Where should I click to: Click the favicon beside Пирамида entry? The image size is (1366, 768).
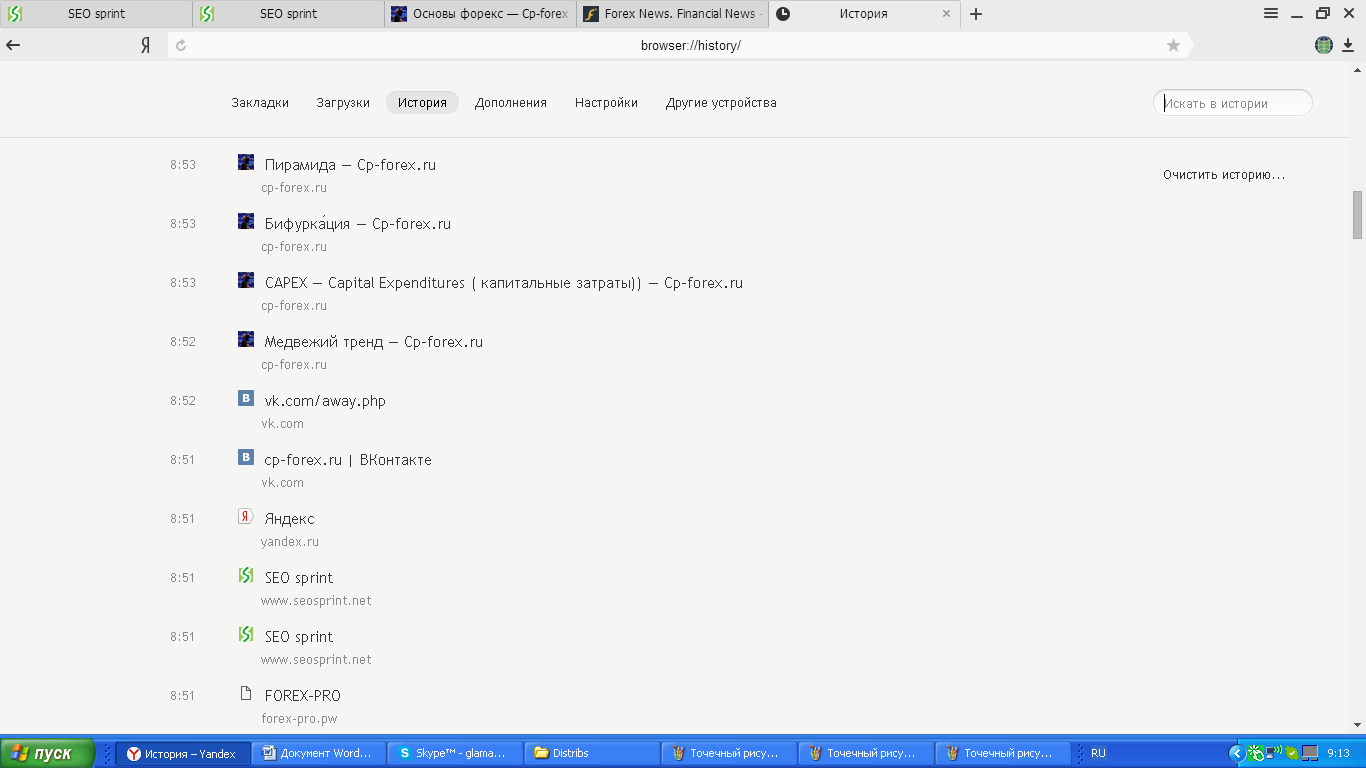pos(246,162)
